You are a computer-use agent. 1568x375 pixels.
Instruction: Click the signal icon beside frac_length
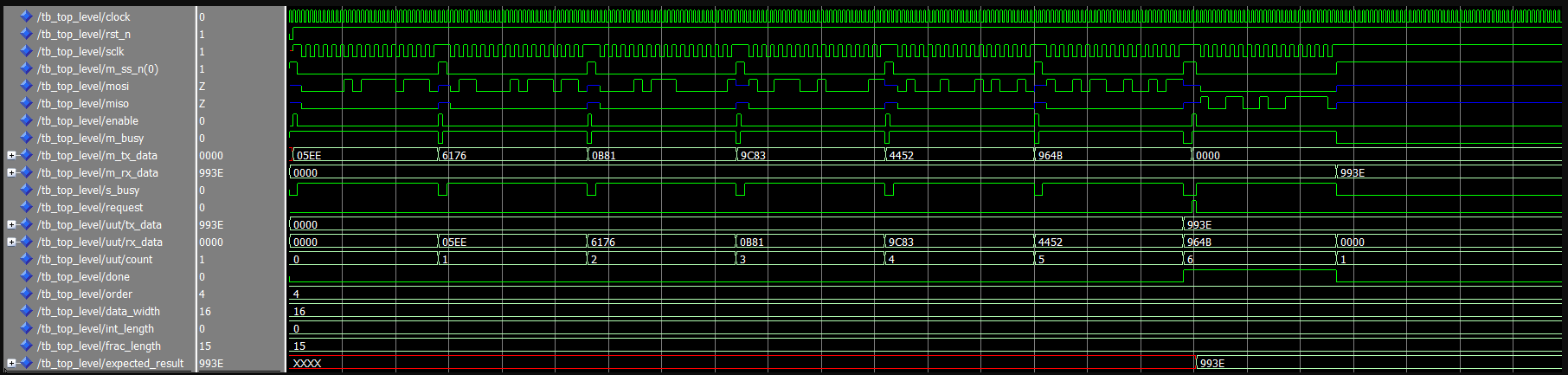point(26,346)
